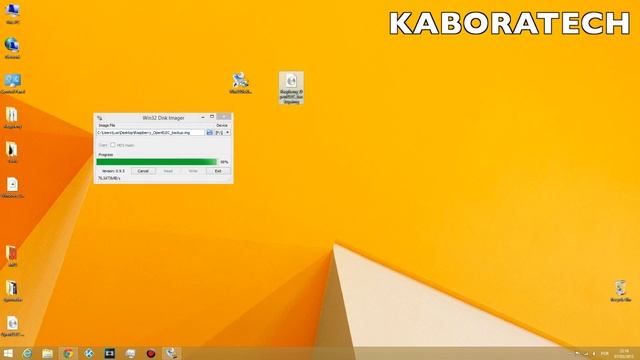Open the Windows Start button

[8, 353]
